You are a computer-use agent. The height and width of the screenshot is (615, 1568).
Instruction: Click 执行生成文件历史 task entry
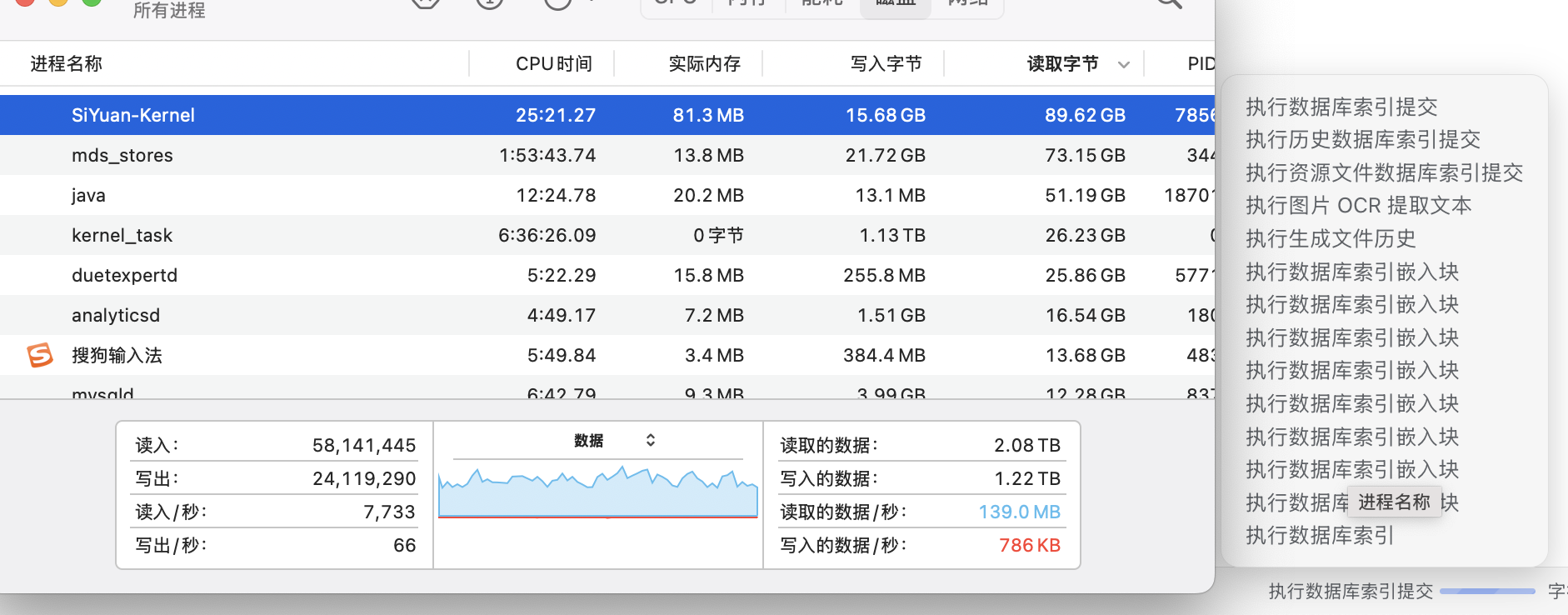(1331, 238)
